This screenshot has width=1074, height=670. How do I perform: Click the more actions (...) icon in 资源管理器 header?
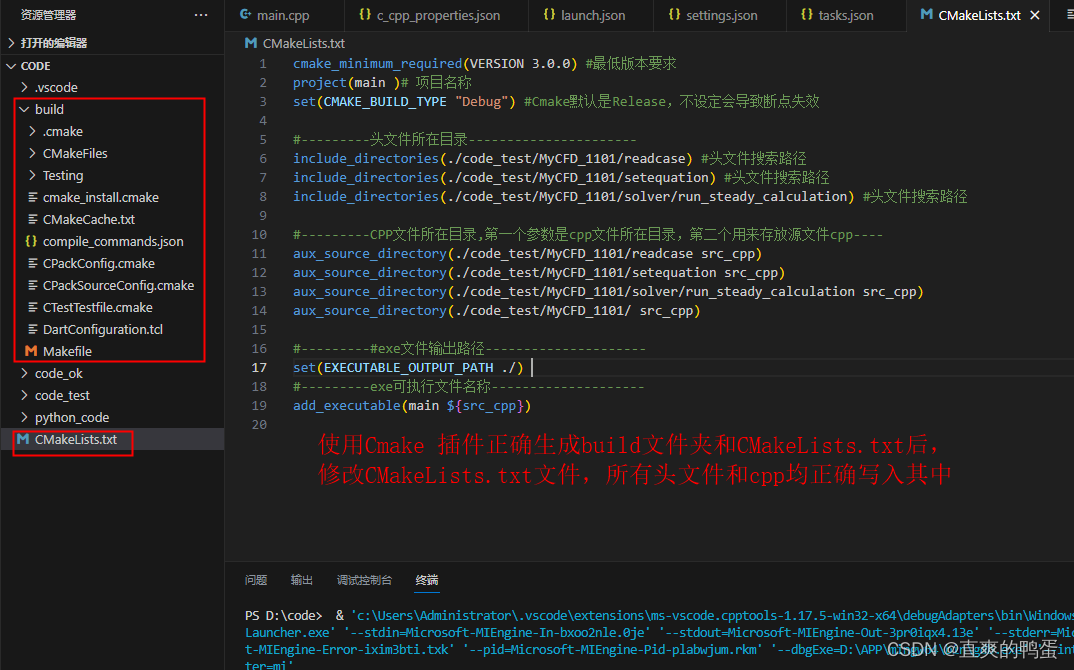pos(201,14)
